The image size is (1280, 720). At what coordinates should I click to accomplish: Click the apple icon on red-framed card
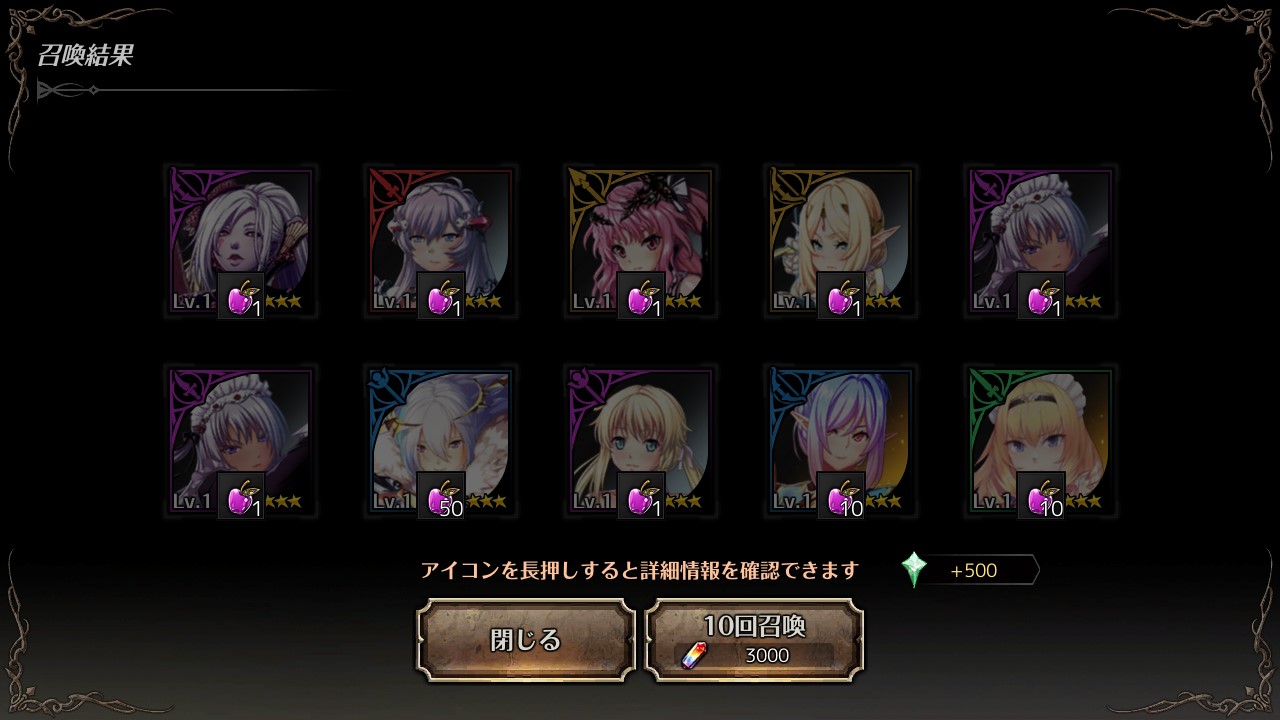pyautogui.click(x=441, y=295)
